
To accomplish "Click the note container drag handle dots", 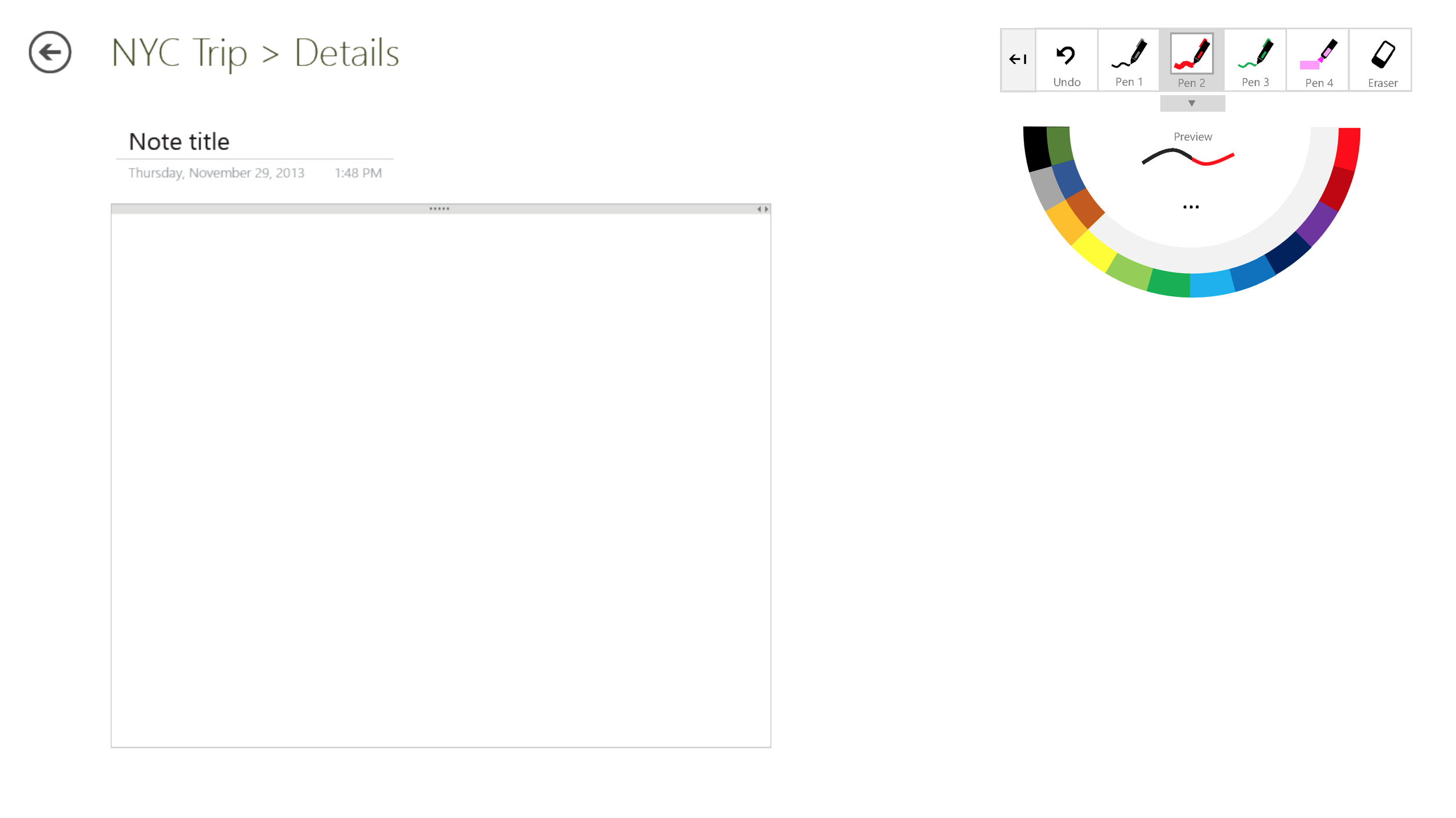I will point(439,208).
